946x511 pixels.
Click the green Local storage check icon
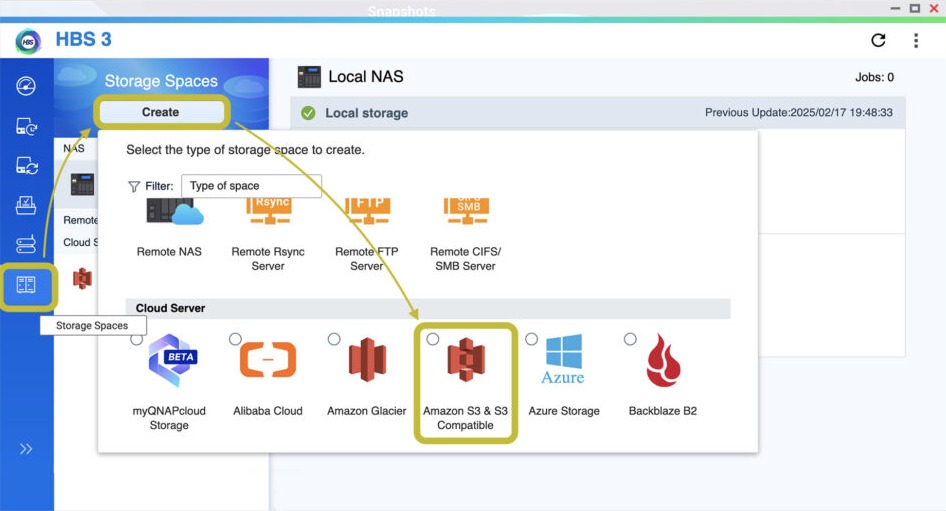(308, 113)
